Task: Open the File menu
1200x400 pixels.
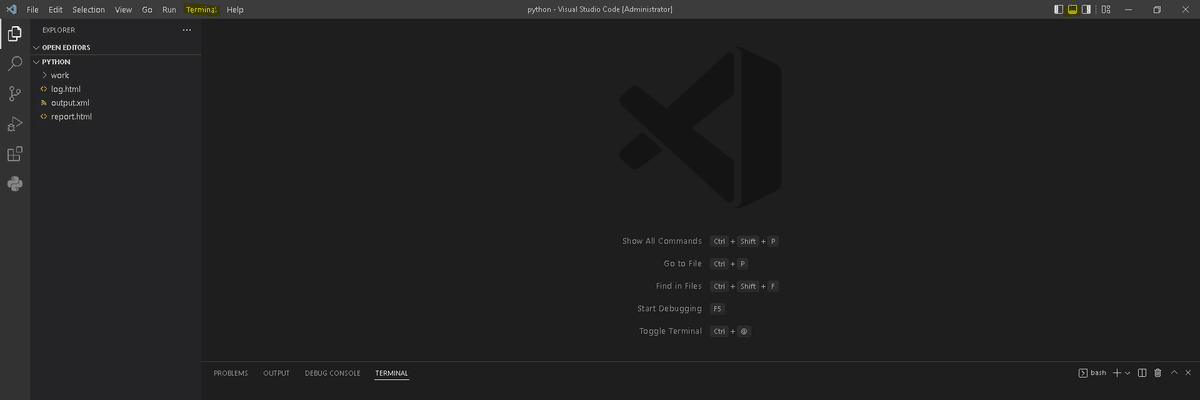Action: pyautogui.click(x=33, y=9)
